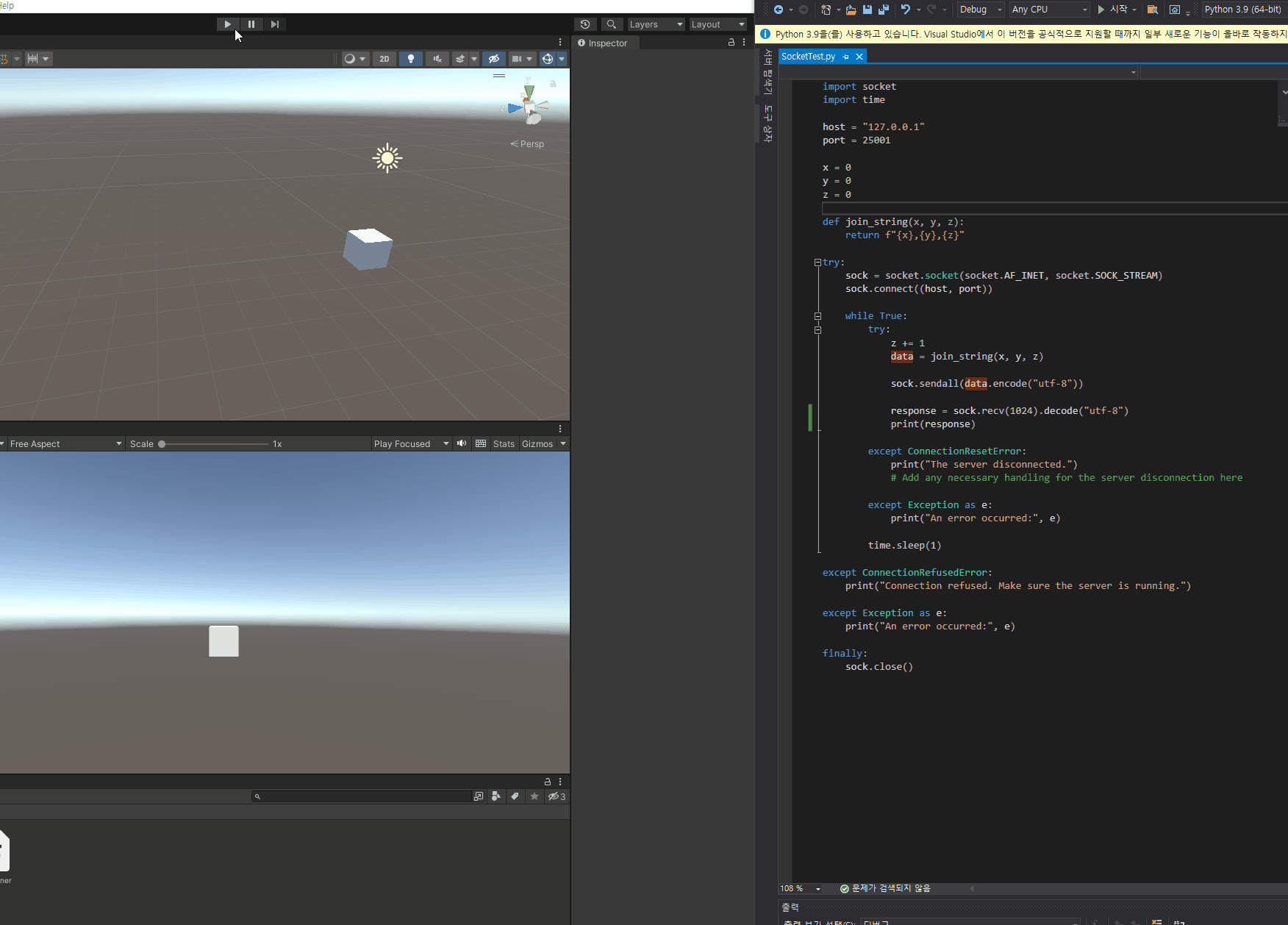Open Debug configuration dropdown
Image resolution: width=1288 pixels, height=925 pixels.
pyautogui.click(x=981, y=10)
